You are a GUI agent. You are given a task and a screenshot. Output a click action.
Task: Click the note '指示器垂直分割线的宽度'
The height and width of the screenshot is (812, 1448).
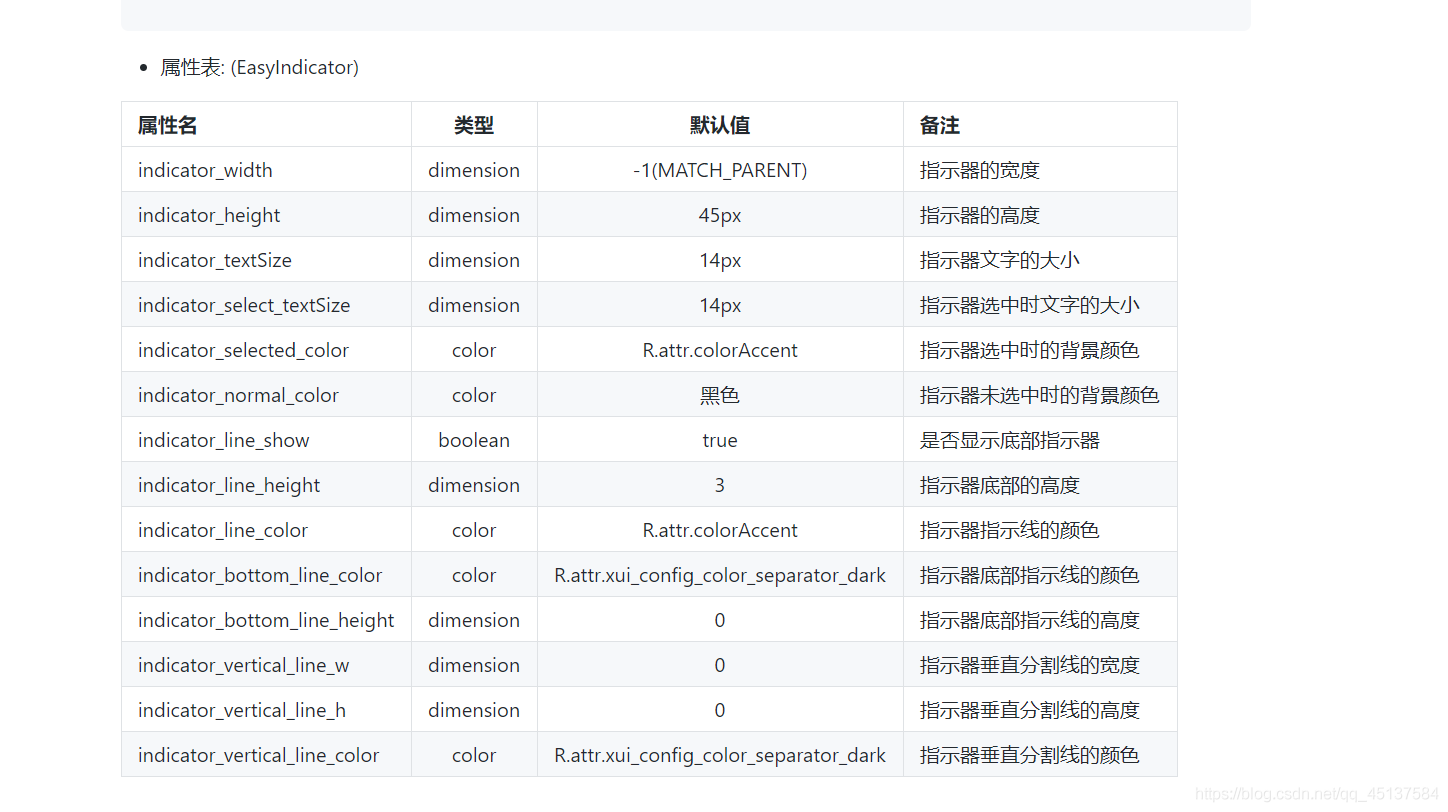pos(1030,665)
